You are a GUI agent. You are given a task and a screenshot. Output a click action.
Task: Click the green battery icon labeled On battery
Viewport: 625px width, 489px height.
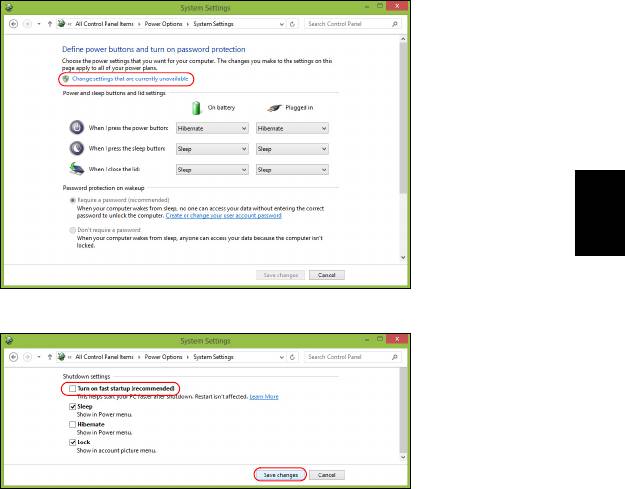197,108
